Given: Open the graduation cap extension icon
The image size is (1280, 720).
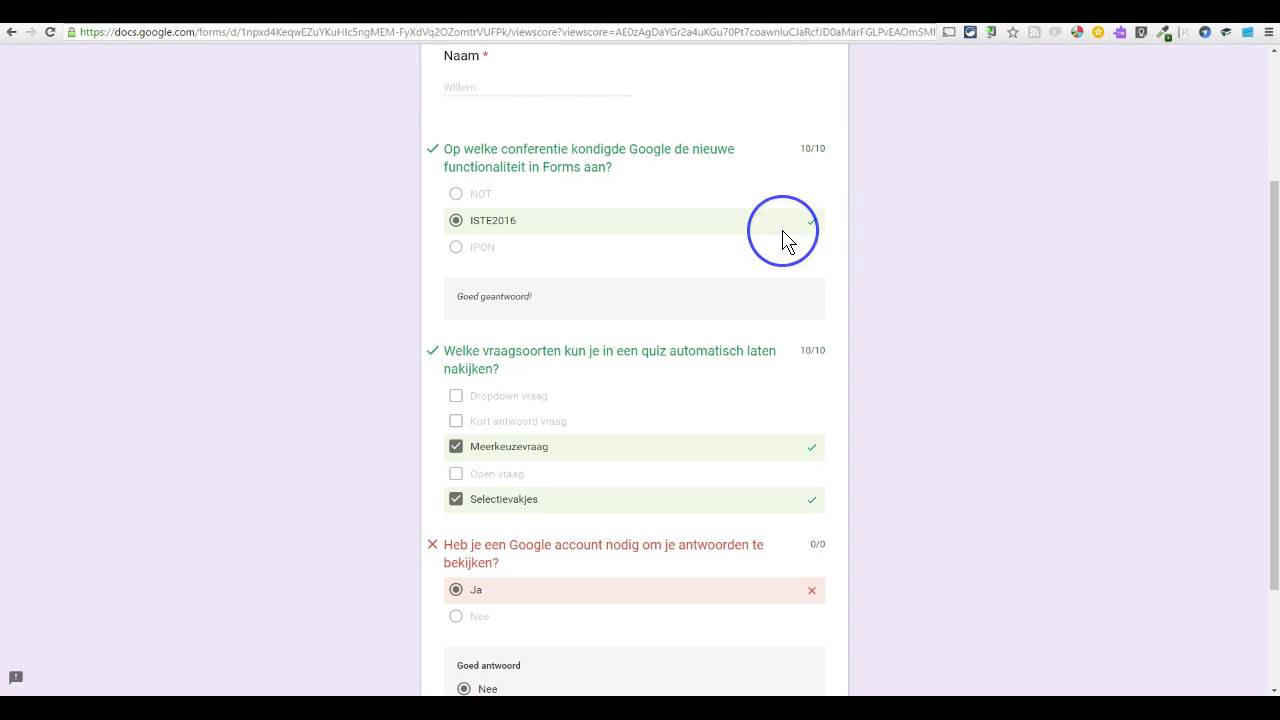Looking at the screenshot, I should pyautogui.click(x=1226, y=32).
